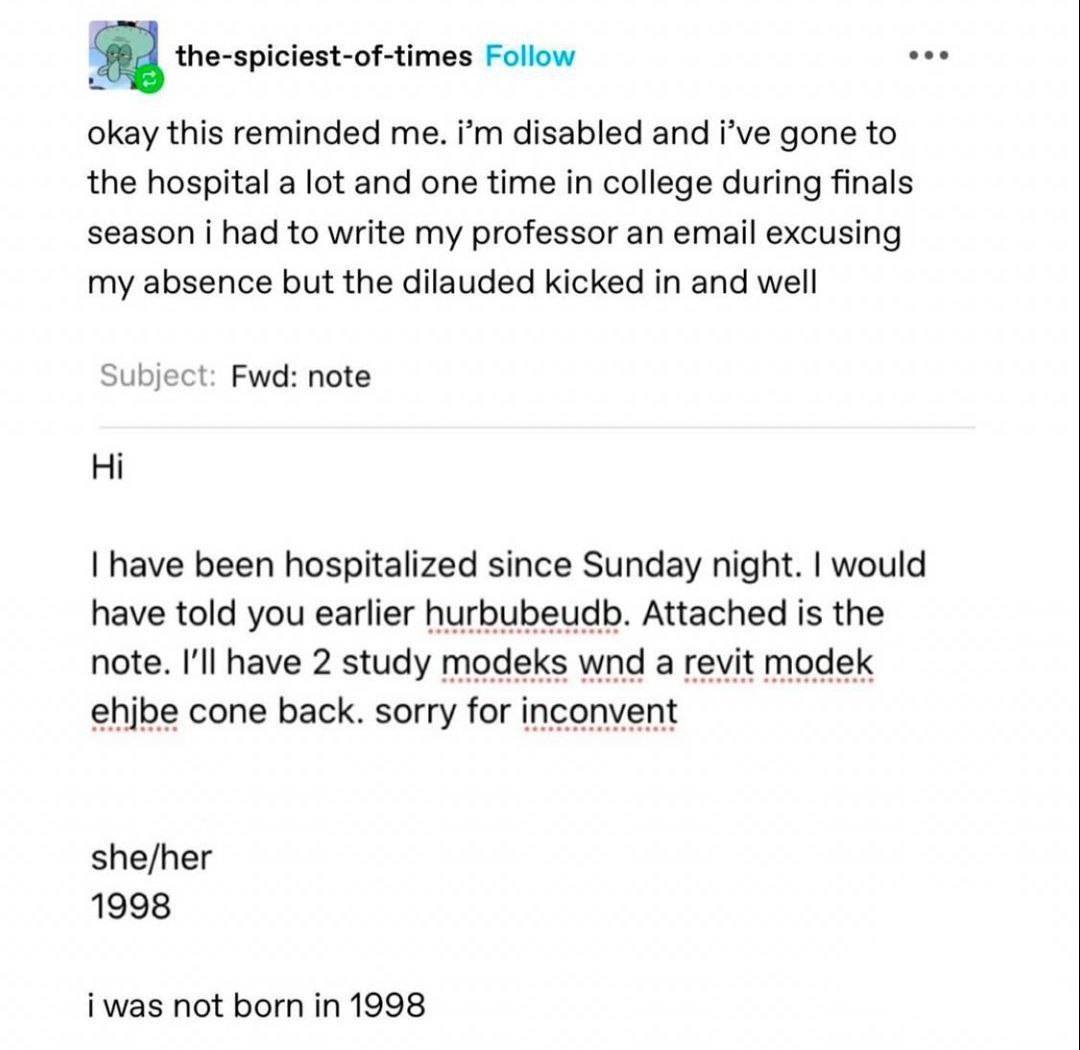The image size is (1080, 1050).
Task: Click the she/her signature line
Action: tap(151, 858)
